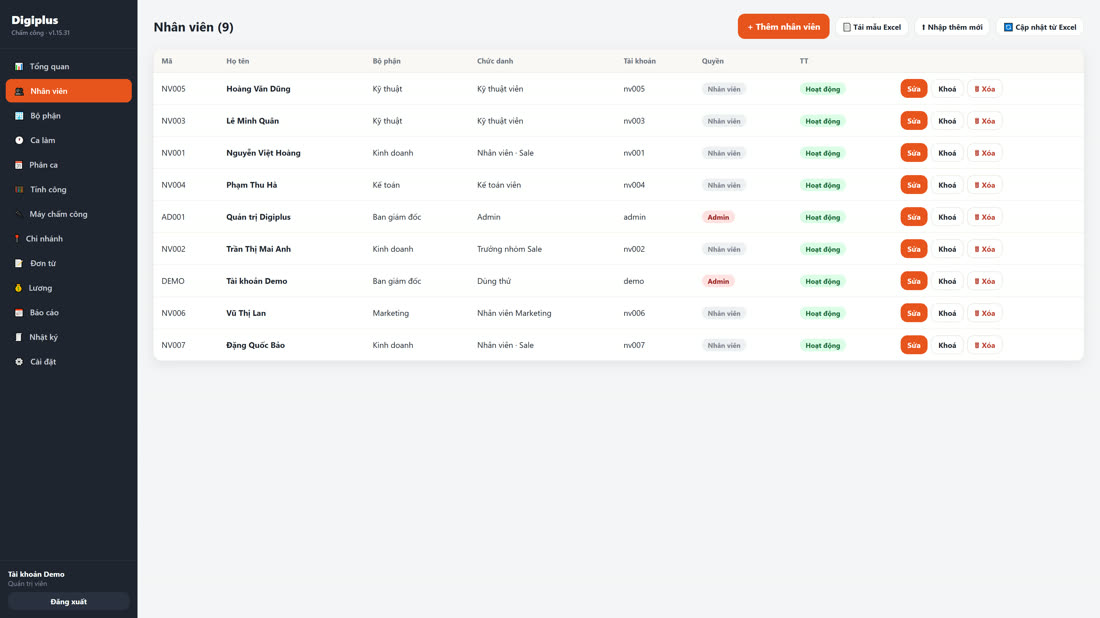Viewport: 1100px width, 618px height.
Task: Edit Hoàng Văn Dũng with Sửa
Action: [913, 89]
